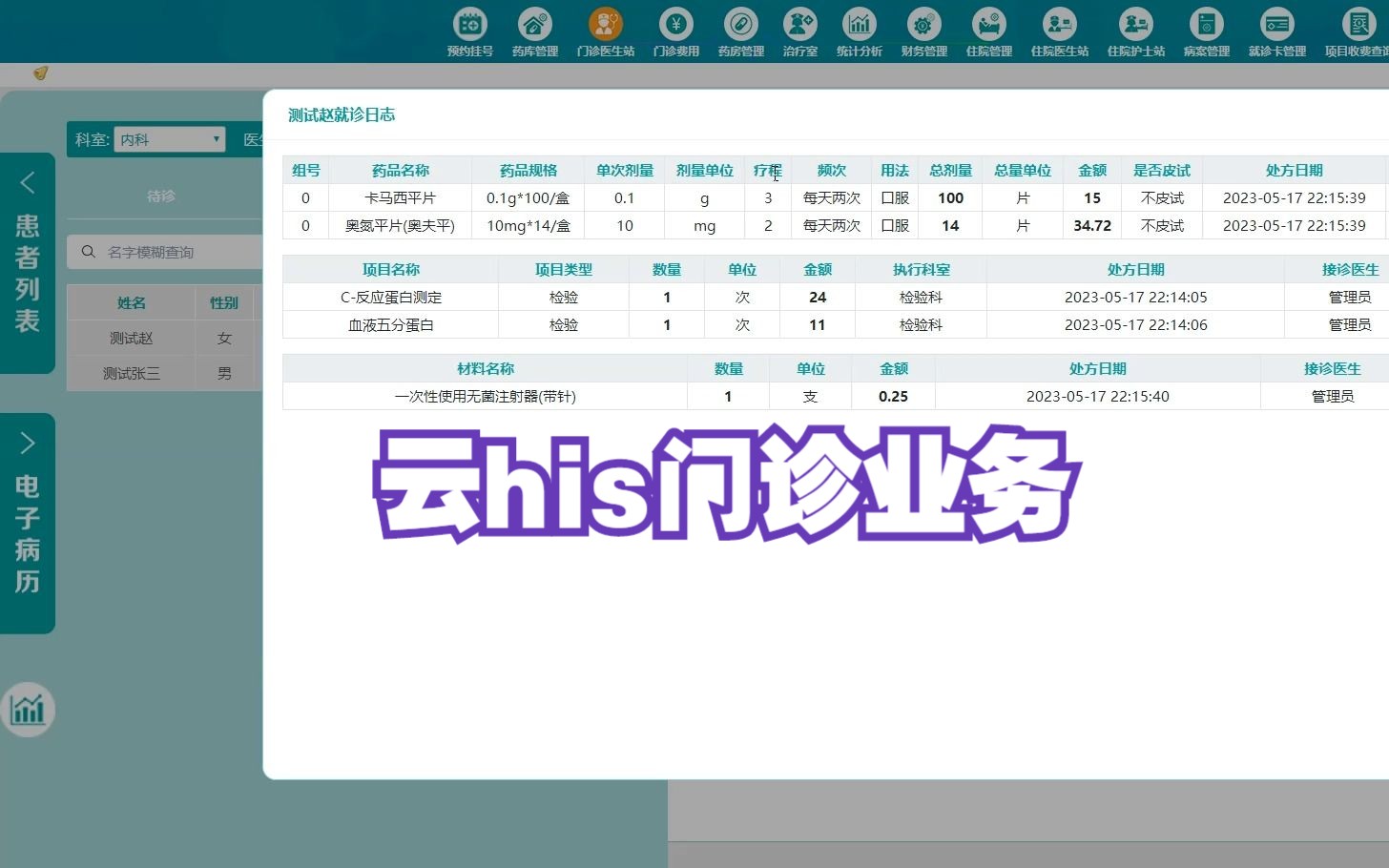Click the 2023-05-17 22:15:40 date cell
1389x868 pixels.
click(x=1098, y=396)
